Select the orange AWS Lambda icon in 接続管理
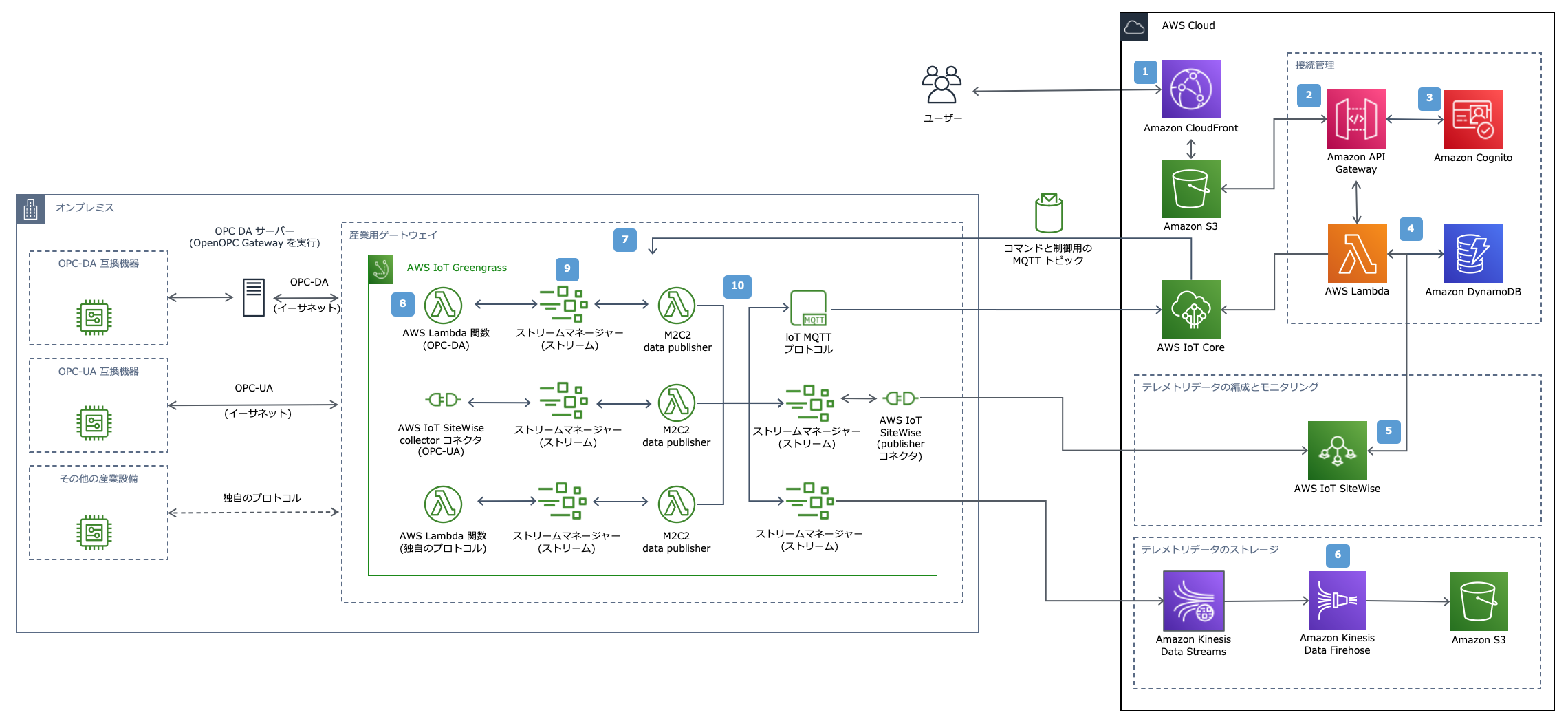The height and width of the screenshot is (728, 1568). (x=1357, y=254)
